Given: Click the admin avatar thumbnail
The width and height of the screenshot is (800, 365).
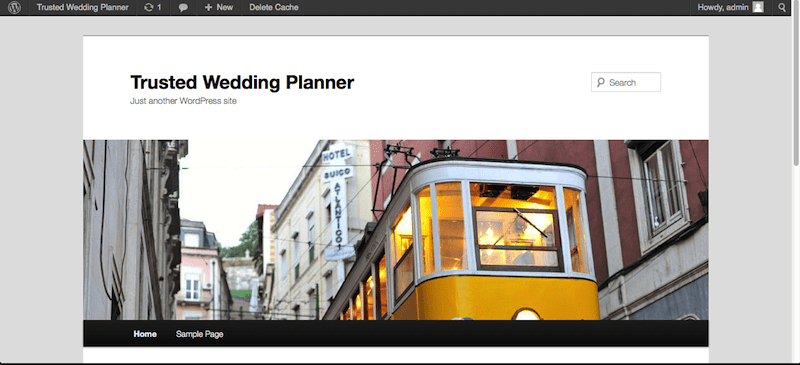Looking at the screenshot, I should [x=758, y=7].
